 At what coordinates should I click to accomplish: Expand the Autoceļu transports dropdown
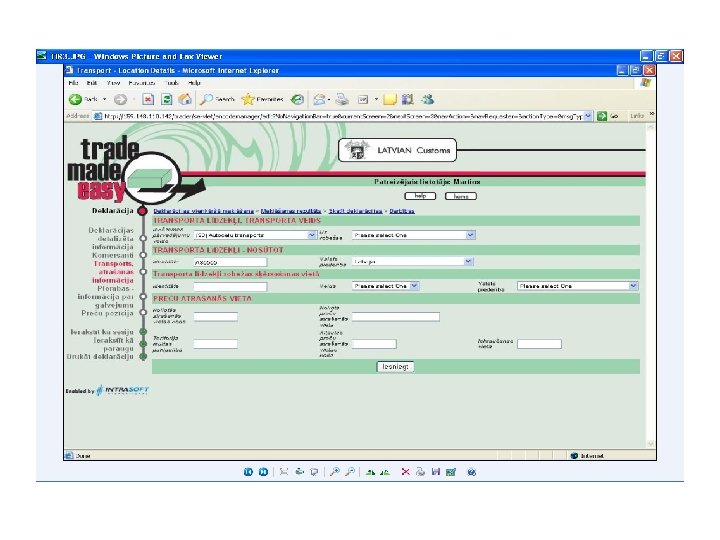pyautogui.click(x=312, y=235)
